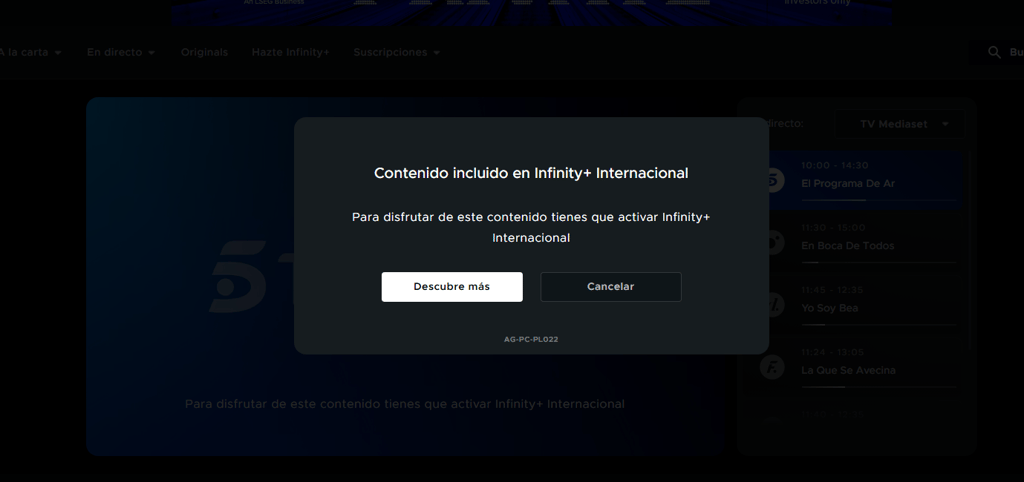Screen dimensions: 1024x482
Task: Click progress bar under La Que Se Avecina
Action: 879,387
